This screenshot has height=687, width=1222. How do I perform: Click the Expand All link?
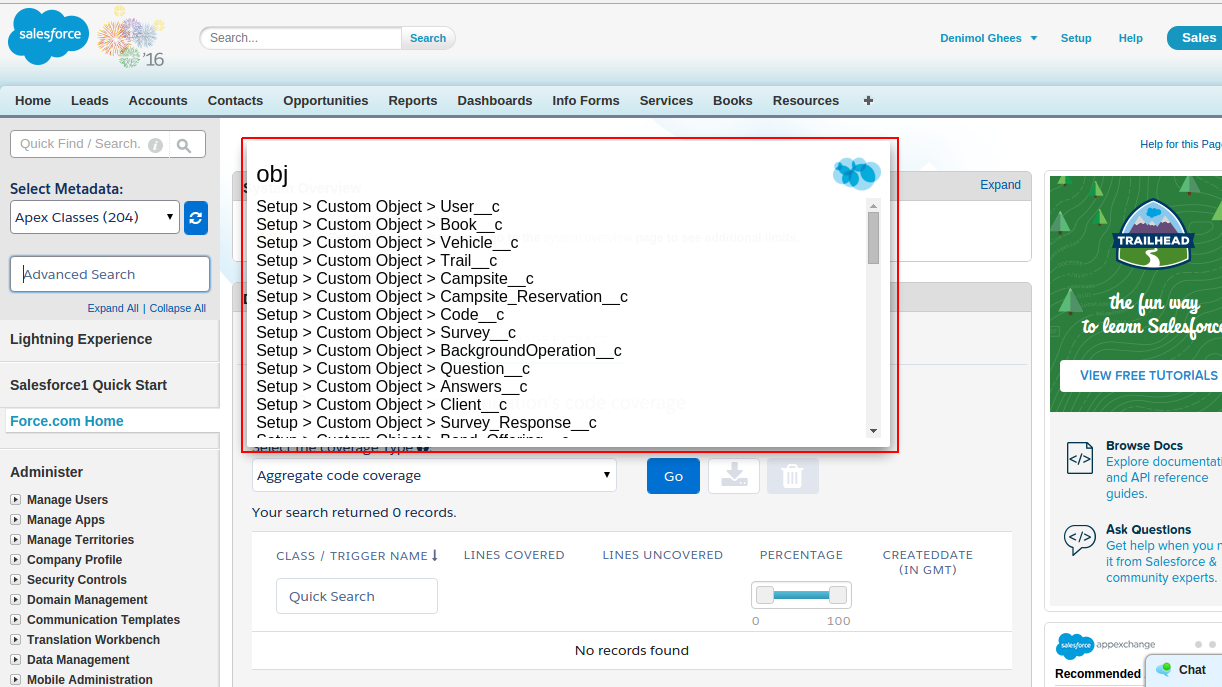(x=113, y=308)
